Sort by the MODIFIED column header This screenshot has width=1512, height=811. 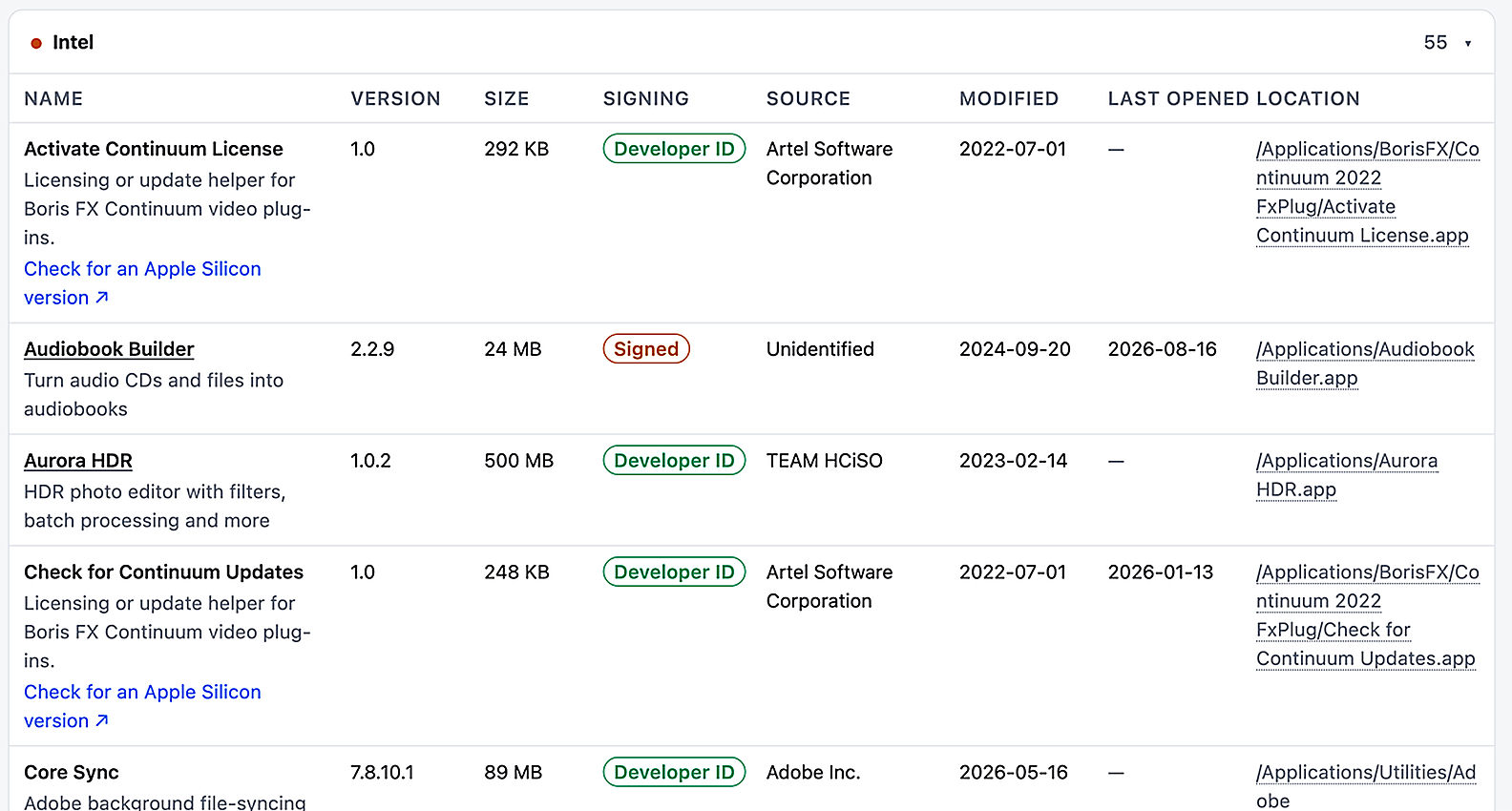point(1009,98)
